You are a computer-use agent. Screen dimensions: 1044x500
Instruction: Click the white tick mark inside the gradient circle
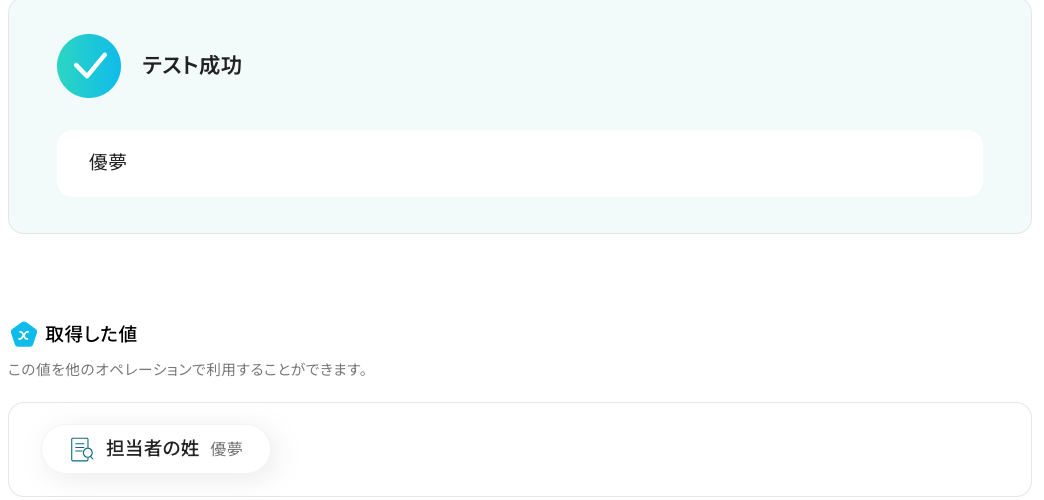pyautogui.click(x=89, y=66)
